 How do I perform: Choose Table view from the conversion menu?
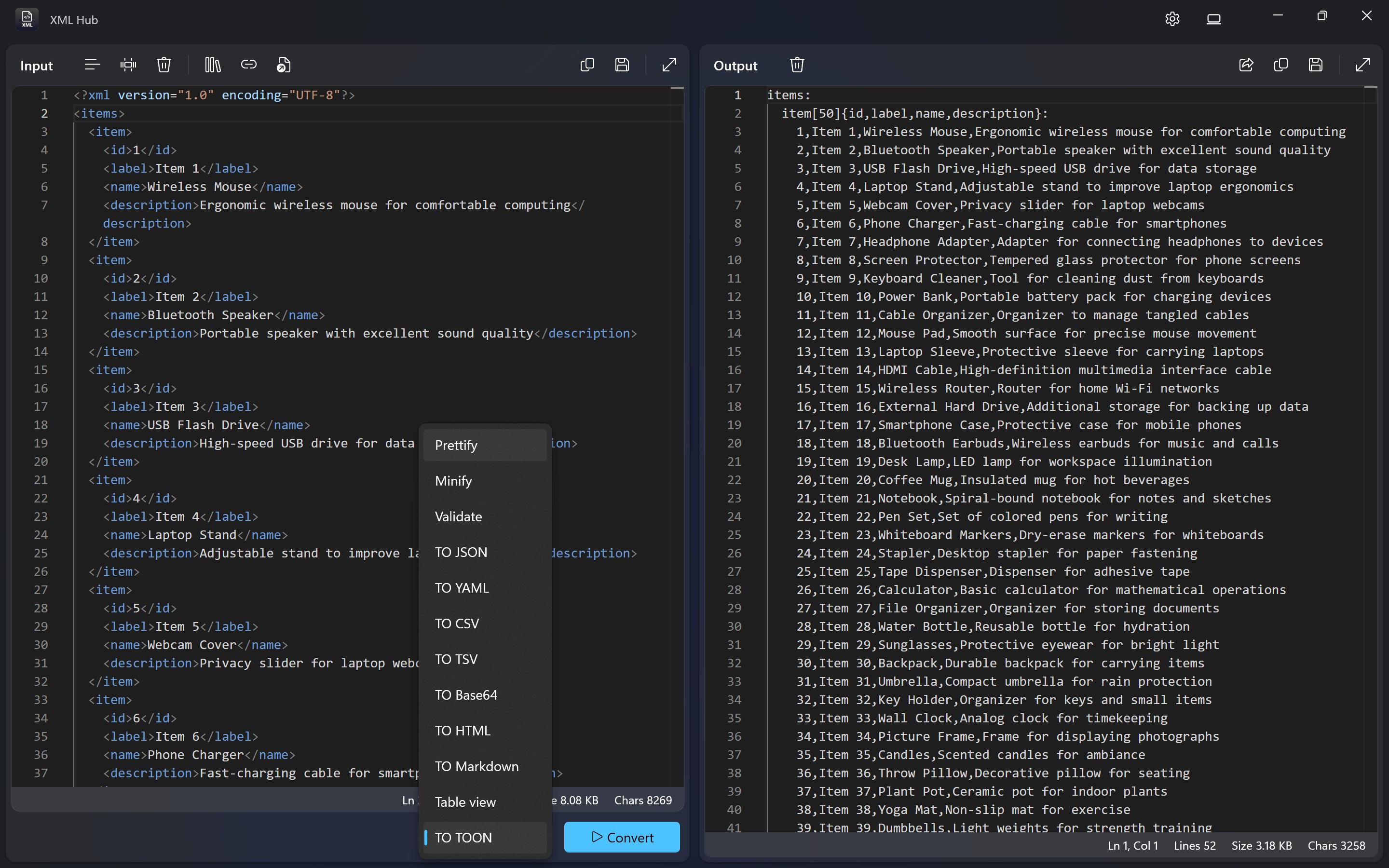[x=465, y=801]
